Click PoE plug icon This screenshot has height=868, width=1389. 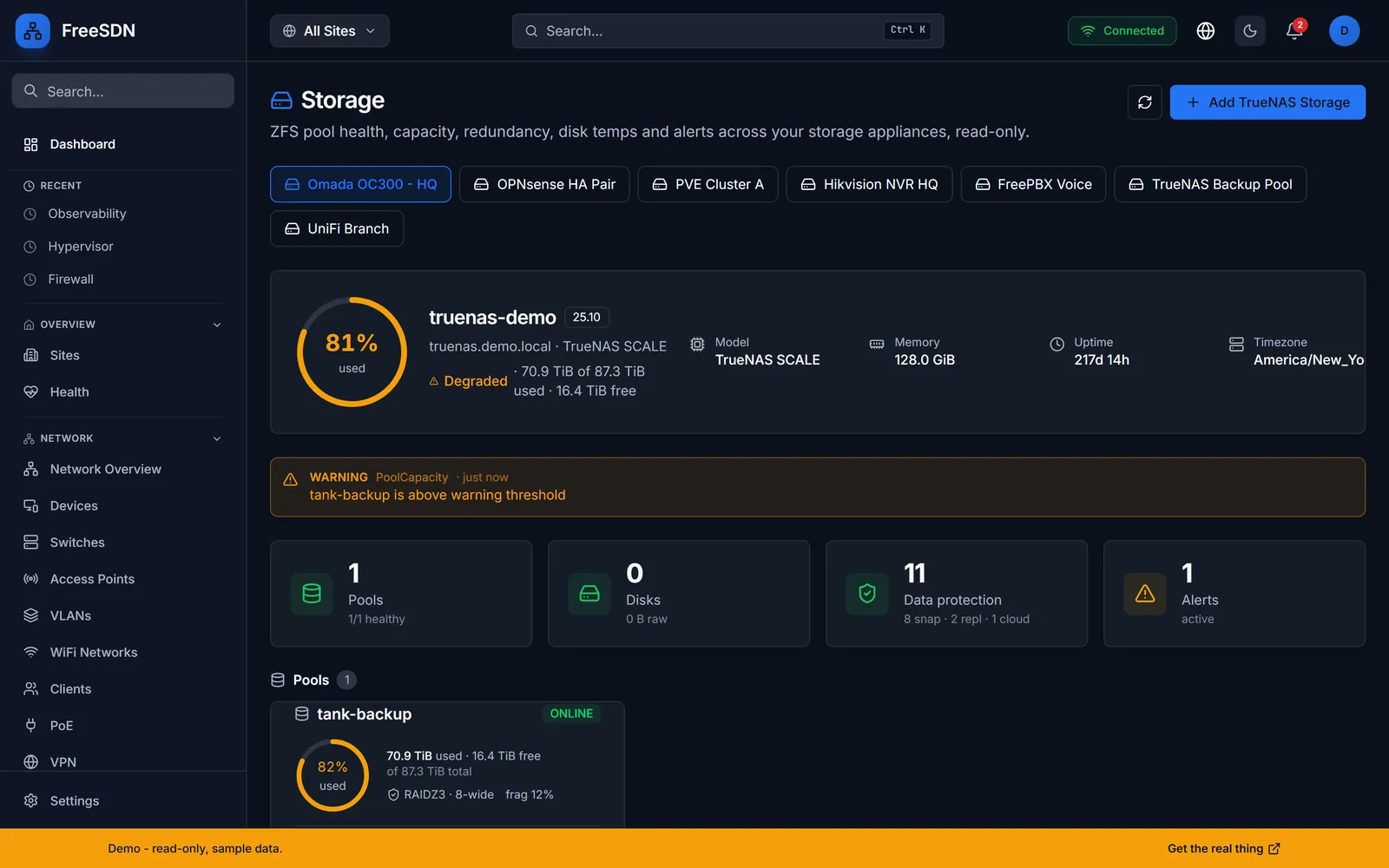31,726
